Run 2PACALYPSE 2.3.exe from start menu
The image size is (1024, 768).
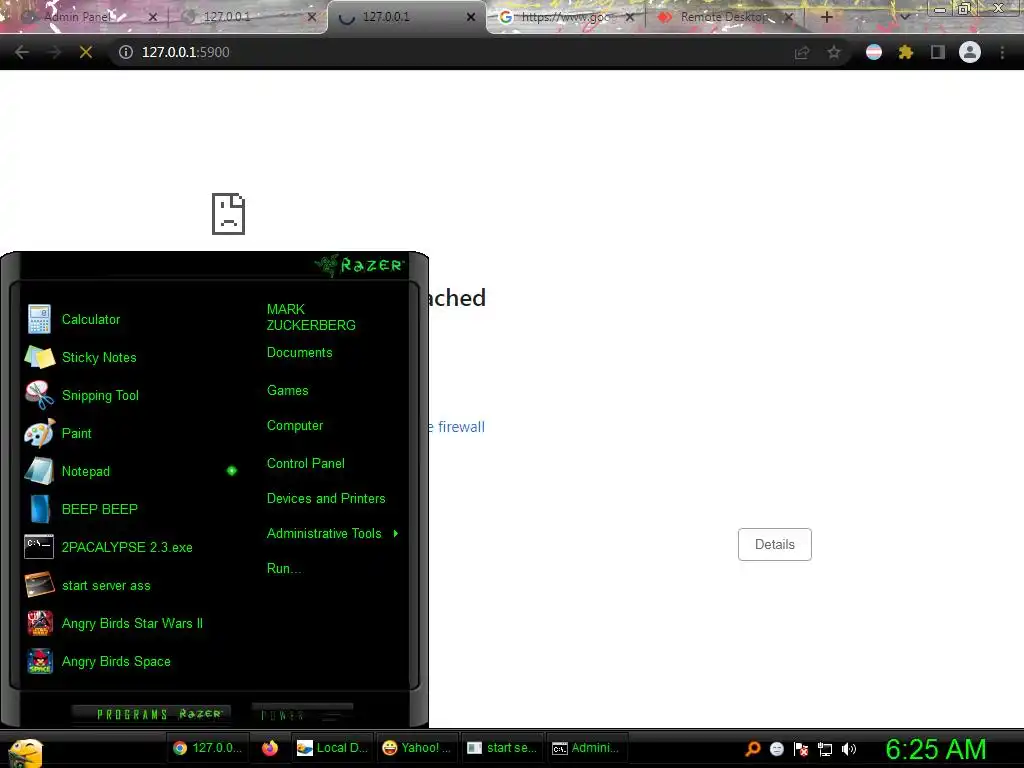(x=127, y=547)
